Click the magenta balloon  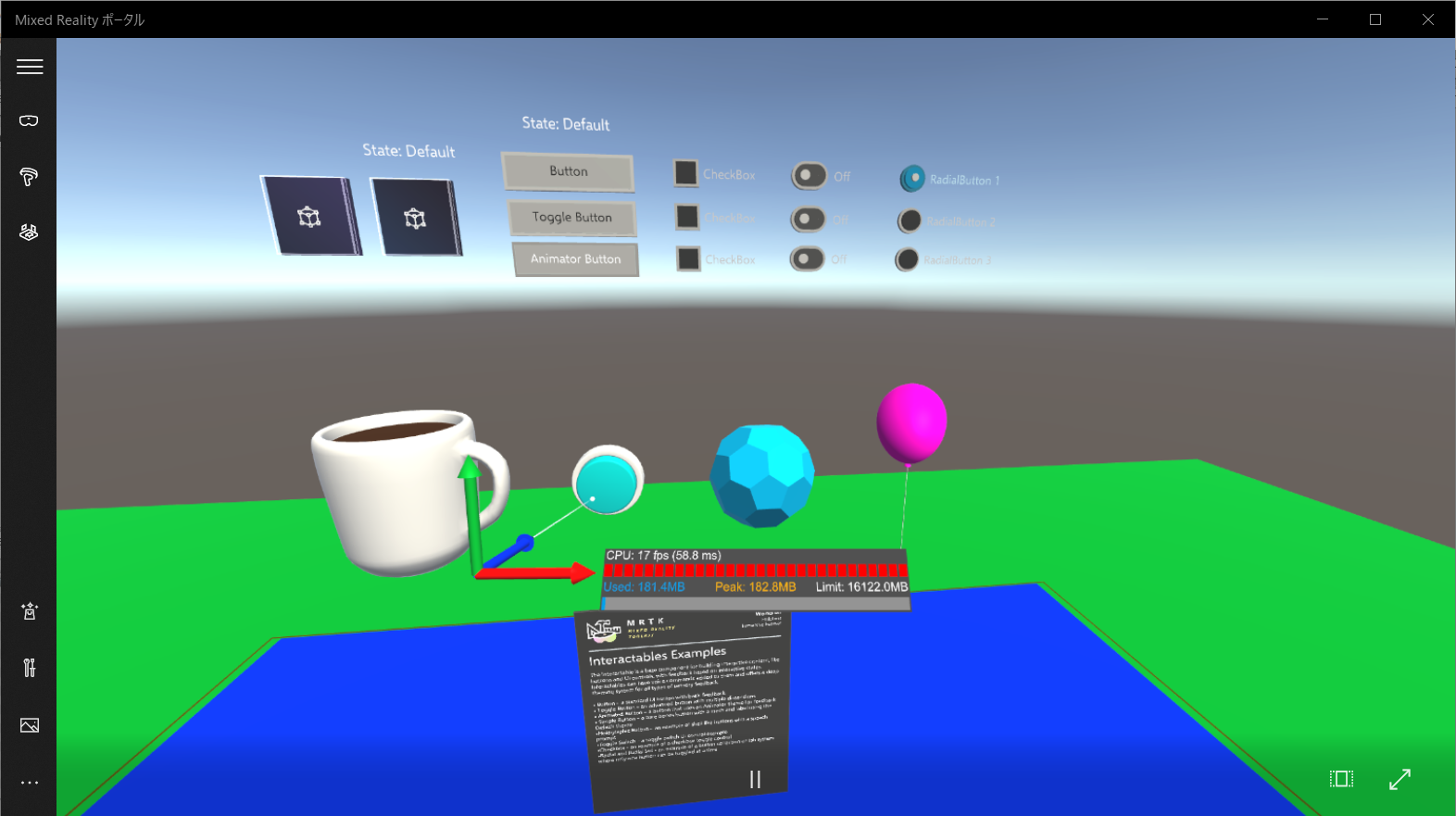[911, 423]
